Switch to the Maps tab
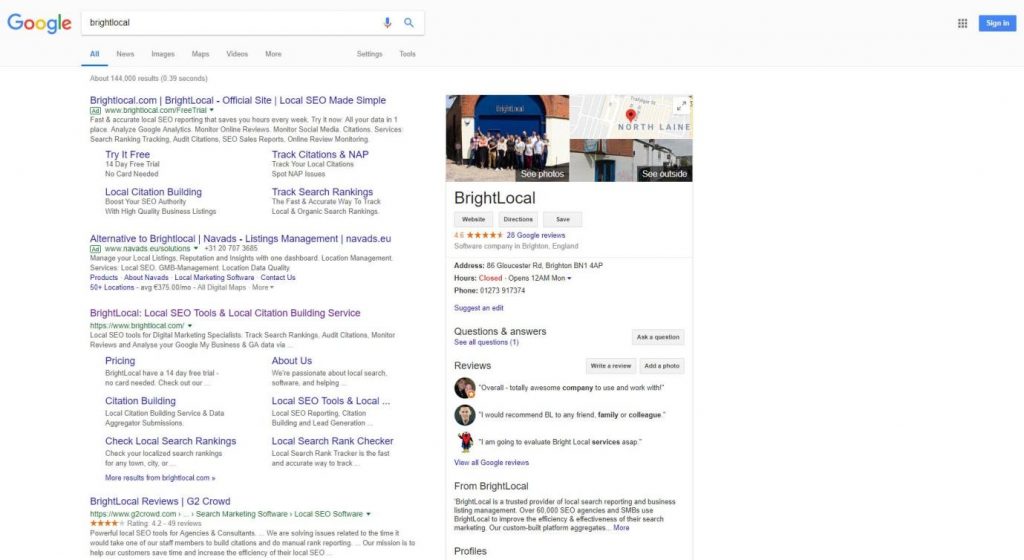Screen dimensions: 1024x560 click(x=200, y=54)
